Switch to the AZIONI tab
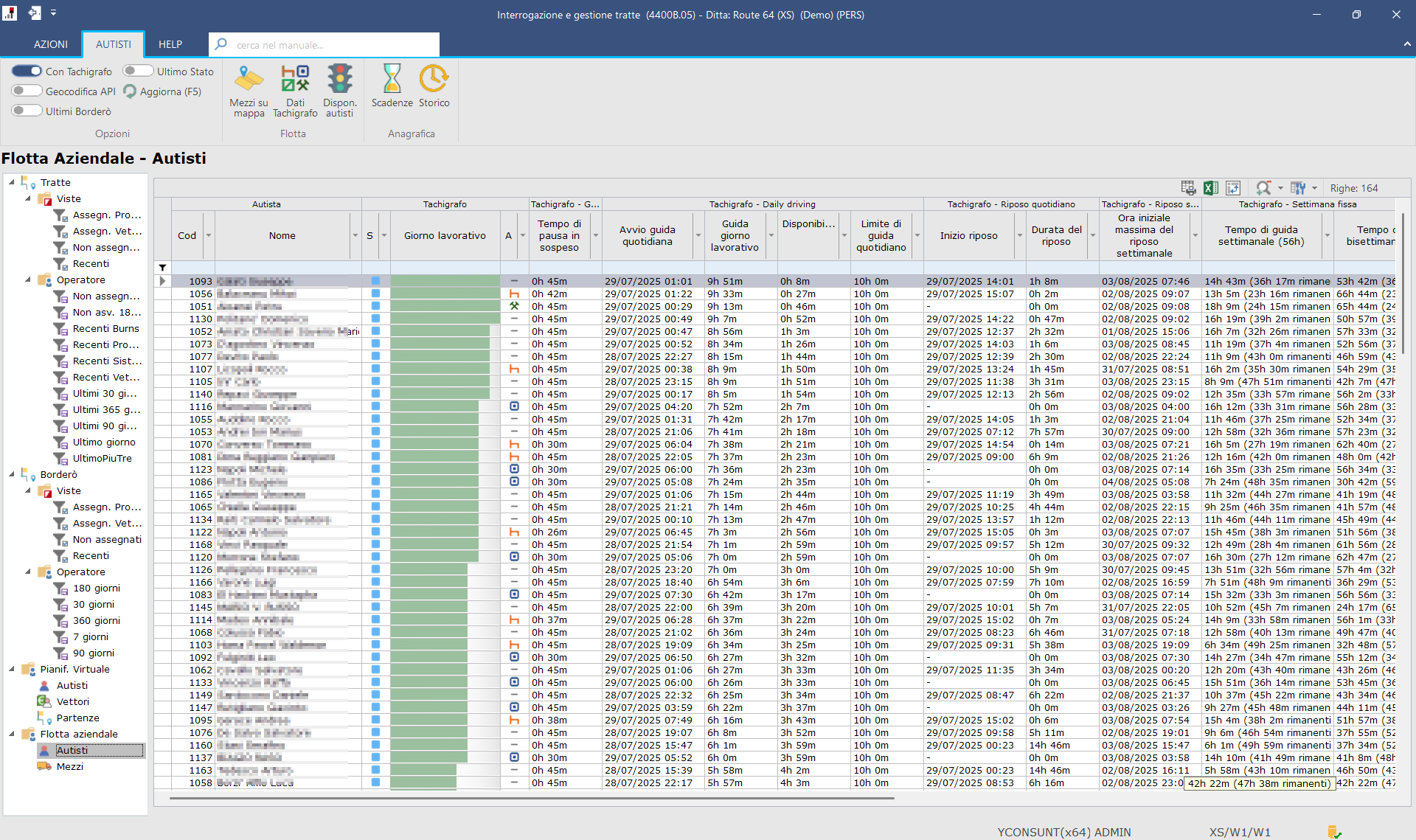 (x=50, y=44)
